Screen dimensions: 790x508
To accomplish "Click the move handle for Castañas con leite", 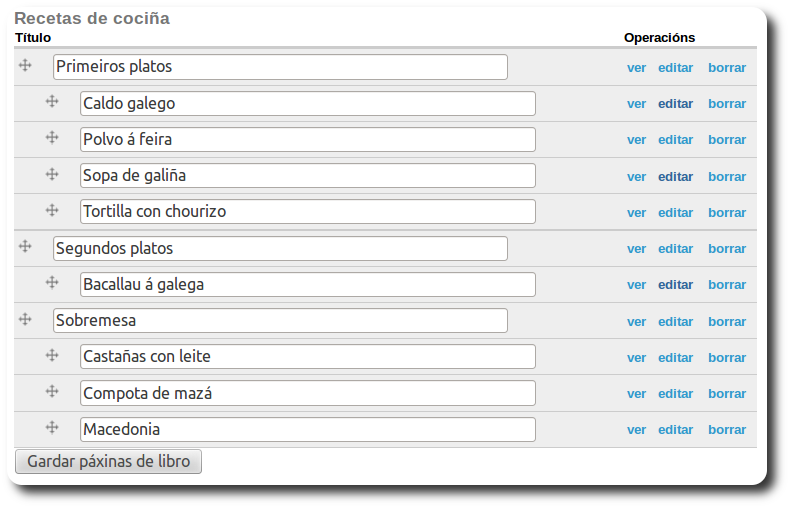I will (53, 355).
